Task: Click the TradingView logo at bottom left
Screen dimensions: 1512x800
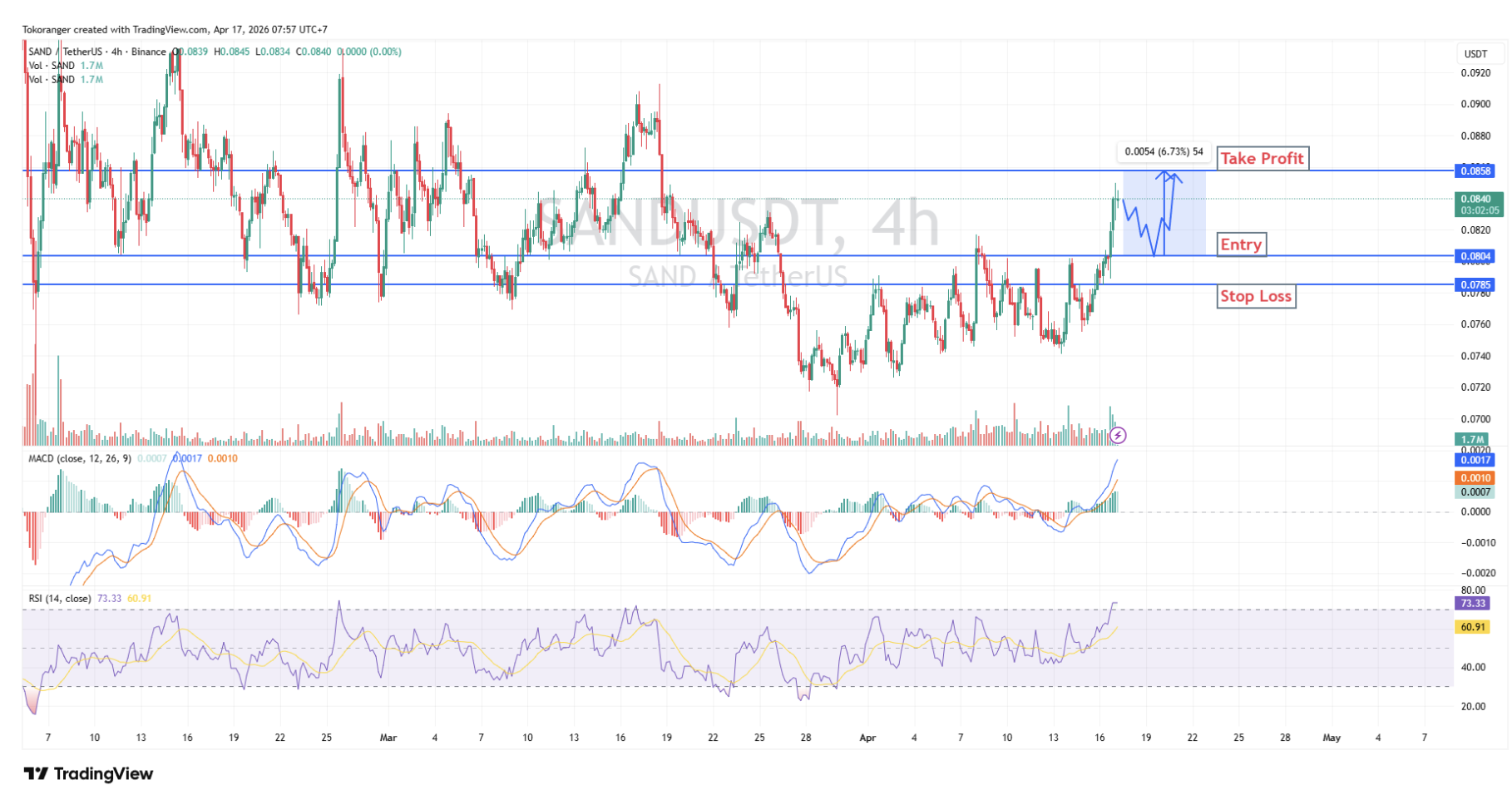Action: point(88,774)
